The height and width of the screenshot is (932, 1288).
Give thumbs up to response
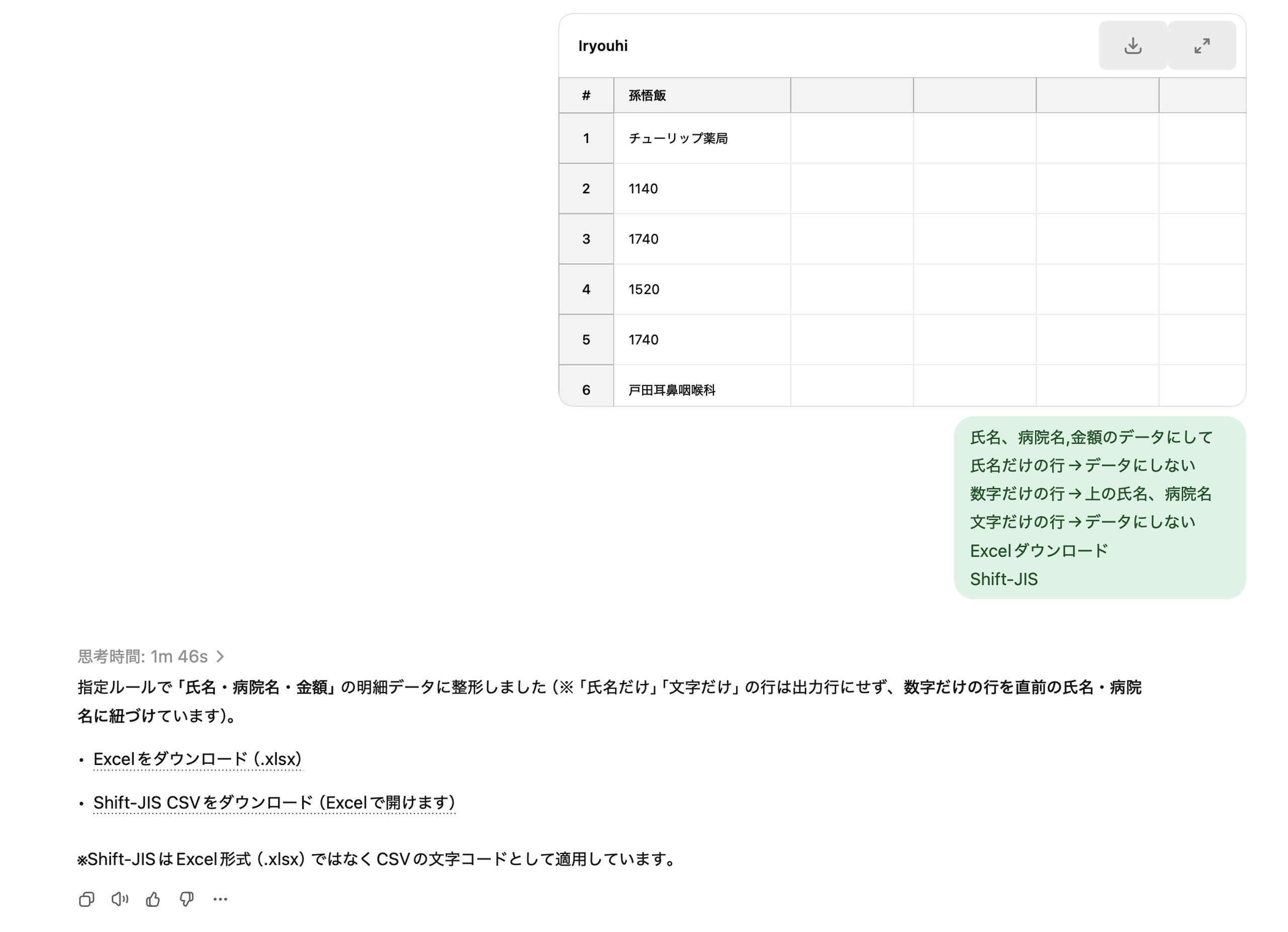pyautogui.click(x=153, y=899)
